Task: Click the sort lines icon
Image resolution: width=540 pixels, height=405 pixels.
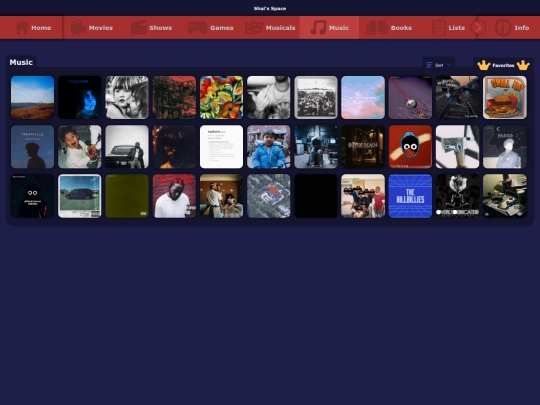Action: [x=429, y=65]
